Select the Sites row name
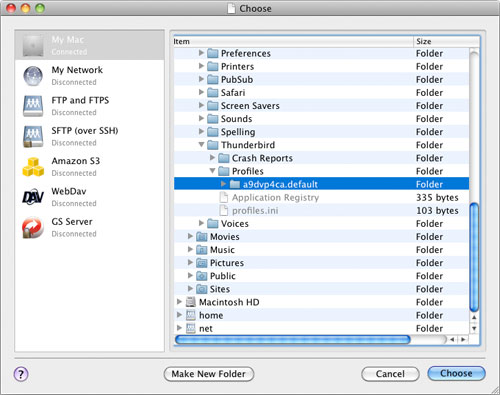Image resolution: width=500 pixels, height=395 pixels. pos(220,289)
